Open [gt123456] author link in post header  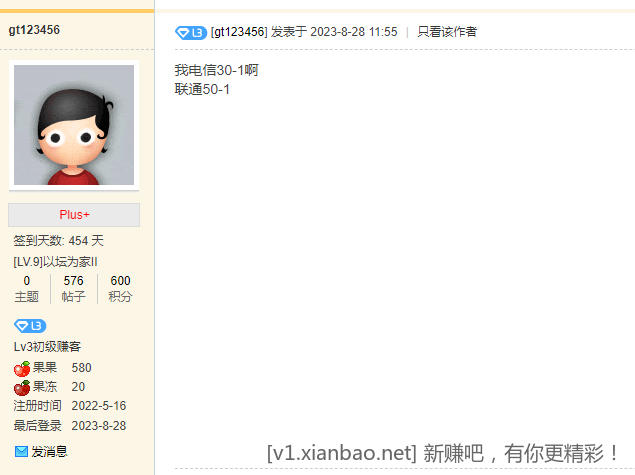coord(239,32)
